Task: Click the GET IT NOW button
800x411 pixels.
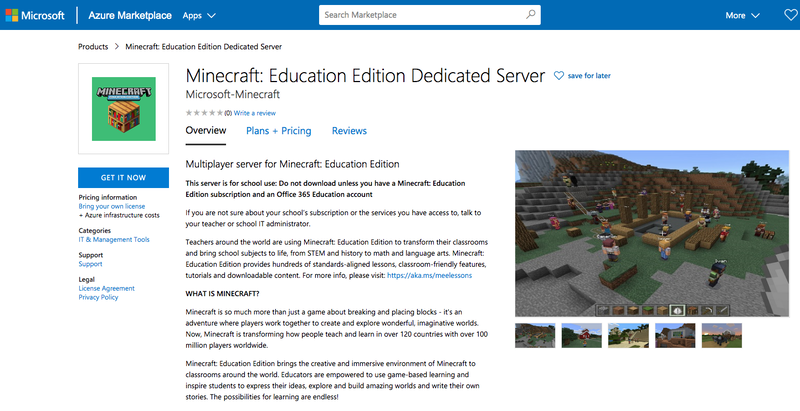Action: coord(123,177)
